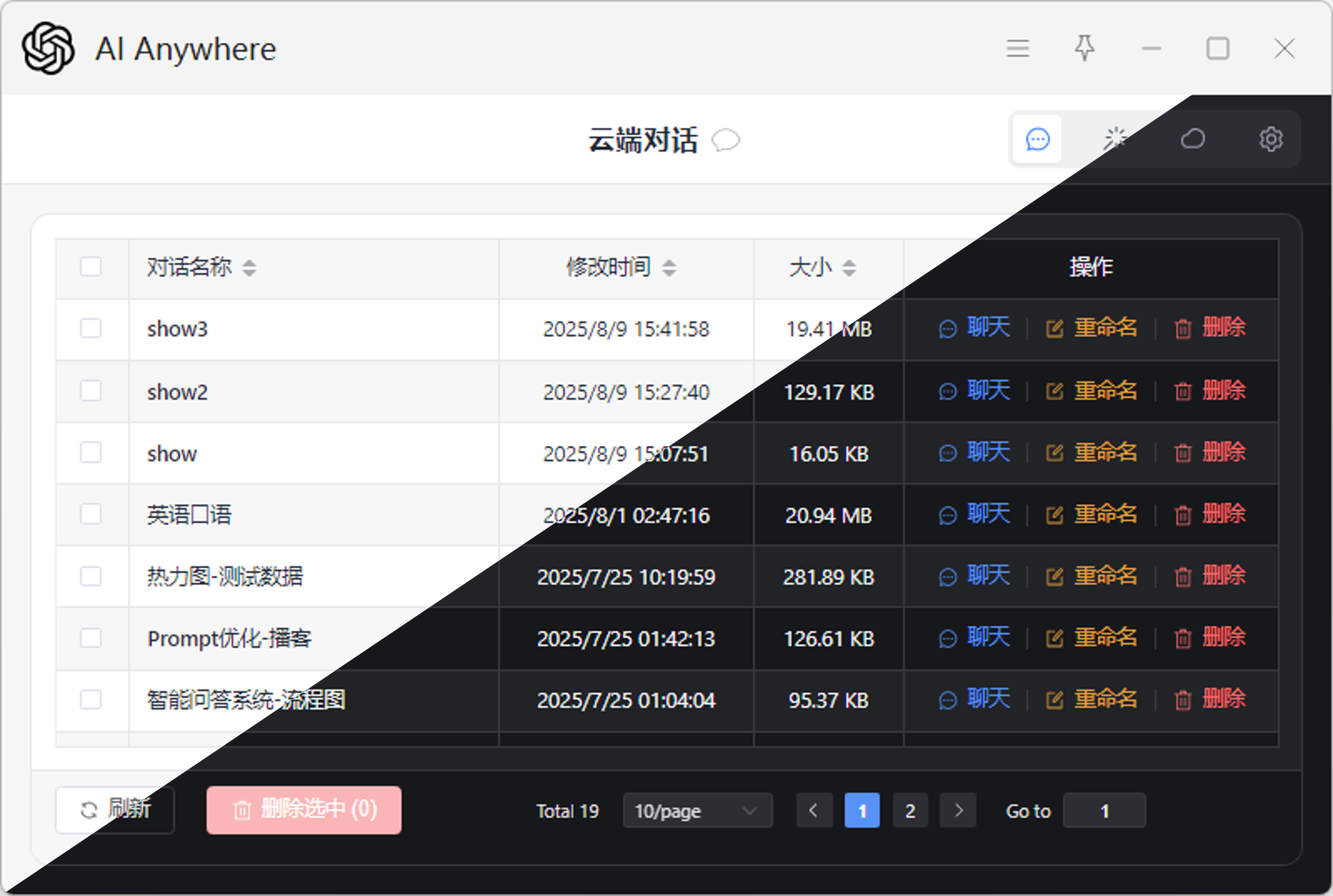Viewport: 1333px width, 896px height.
Task: Go to next page with right chevron
Action: [x=958, y=810]
